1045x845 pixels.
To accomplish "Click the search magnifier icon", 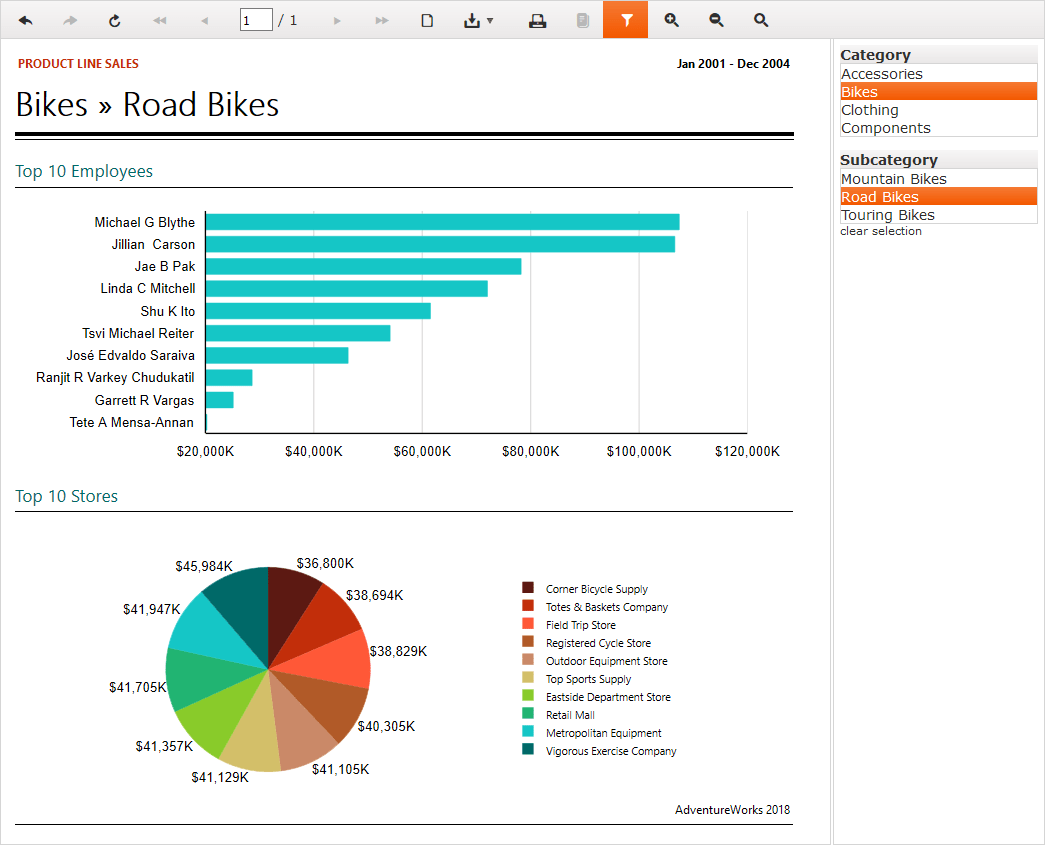I will [x=761, y=20].
